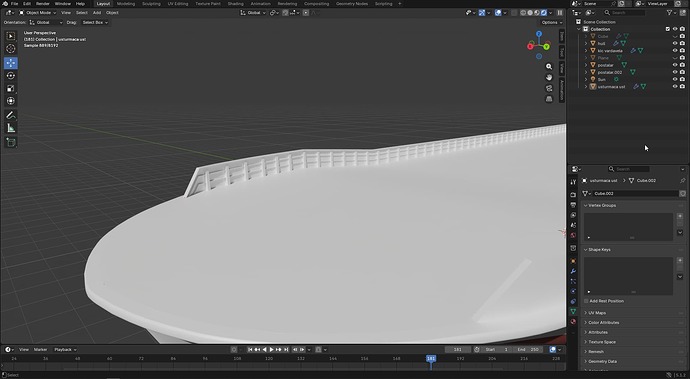Enable Add Rest Position checkbox
Viewport: 690px width, 379px height.
click(586, 301)
